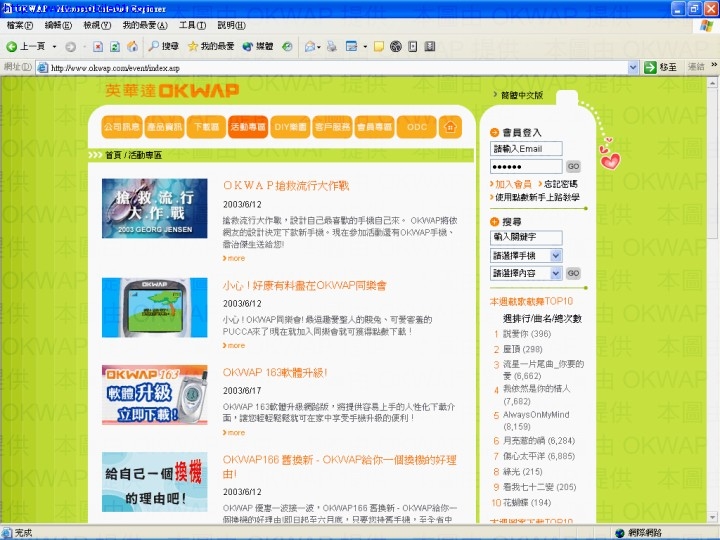Select the 活動專區 navigation tab
This screenshot has width=720, height=540.
[248, 127]
